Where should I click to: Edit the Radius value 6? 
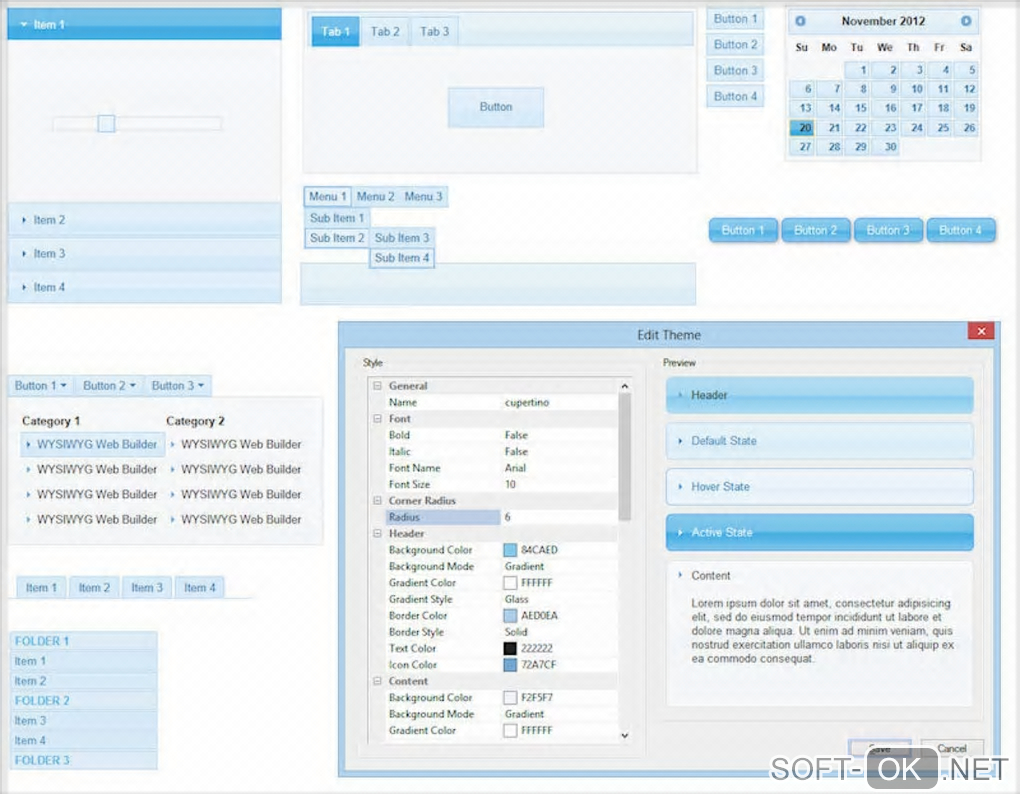pos(558,517)
